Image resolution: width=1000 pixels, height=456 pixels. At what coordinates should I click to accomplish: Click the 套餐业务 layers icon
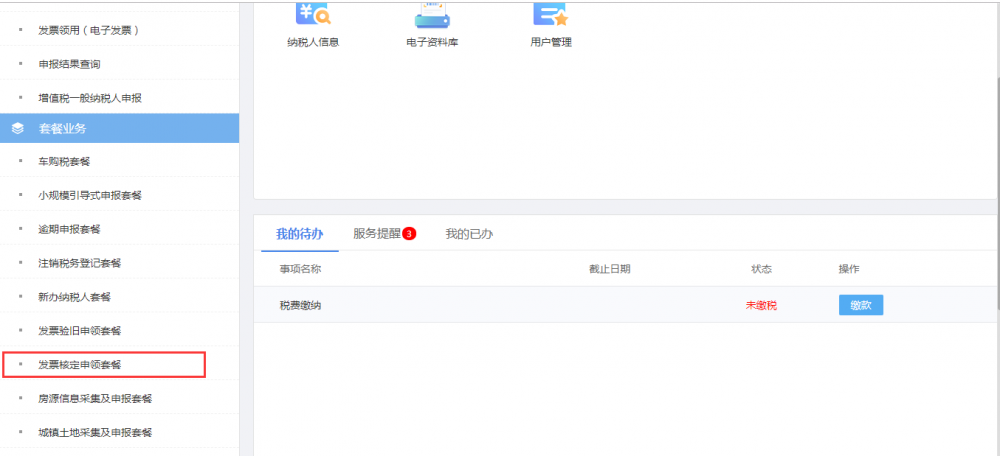[18, 128]
